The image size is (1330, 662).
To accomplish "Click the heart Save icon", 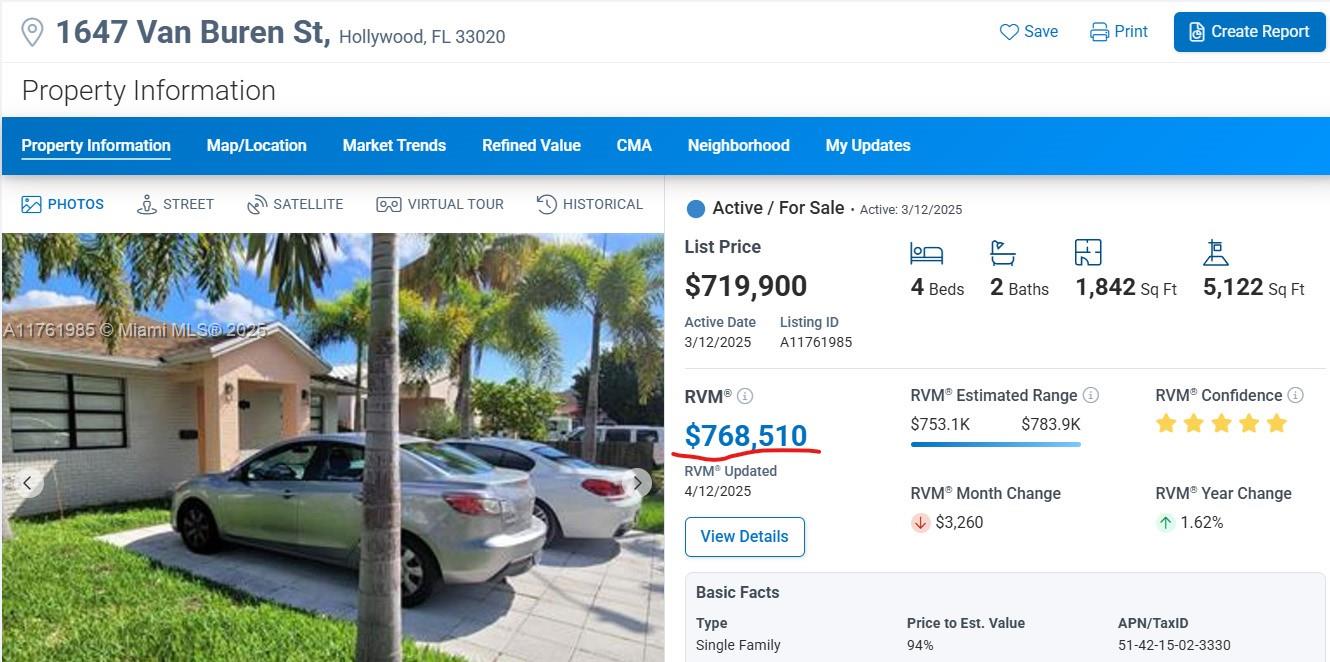I will pos(1009,32).
